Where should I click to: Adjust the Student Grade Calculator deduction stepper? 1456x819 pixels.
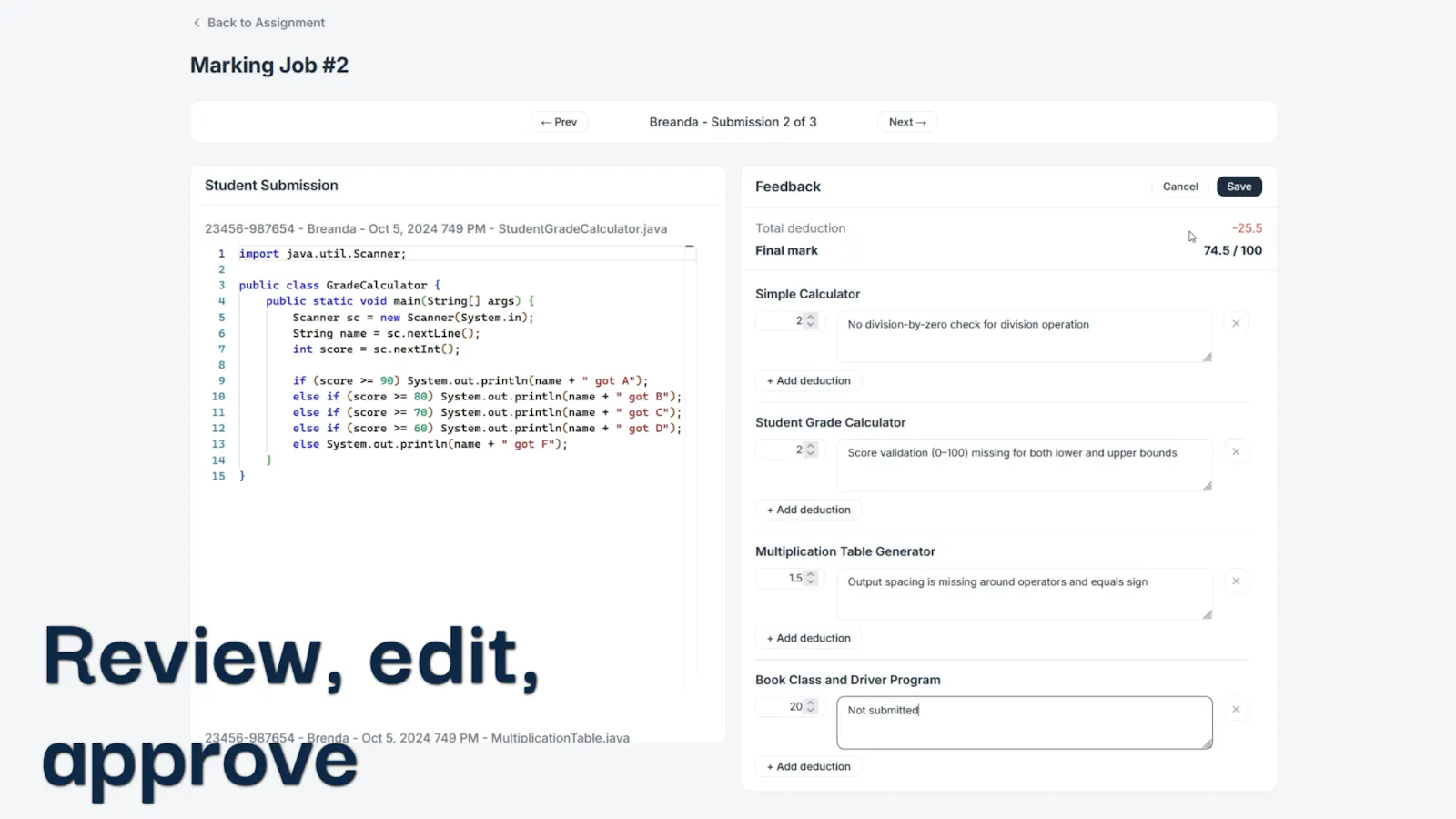click(x=811, y=450)
